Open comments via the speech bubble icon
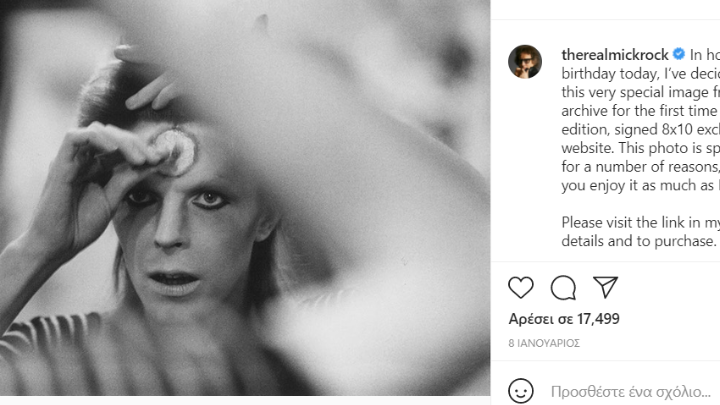This screenshot has width=720, height=405. pyautogui.click(x=563, y=288)
